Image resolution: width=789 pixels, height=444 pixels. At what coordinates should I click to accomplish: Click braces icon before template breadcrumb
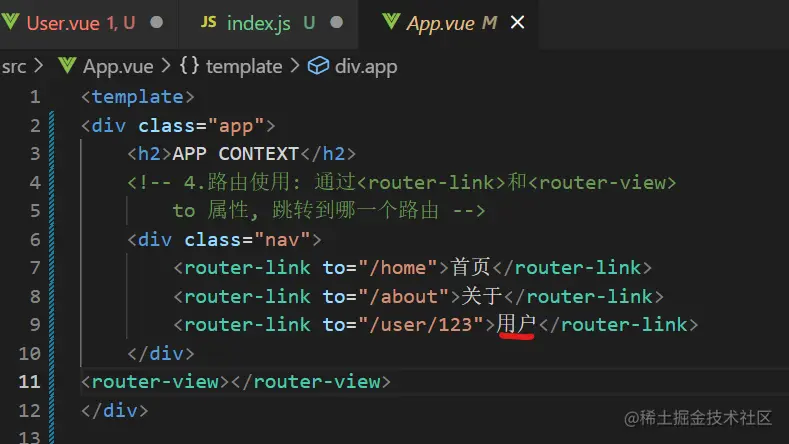[189, 65]
